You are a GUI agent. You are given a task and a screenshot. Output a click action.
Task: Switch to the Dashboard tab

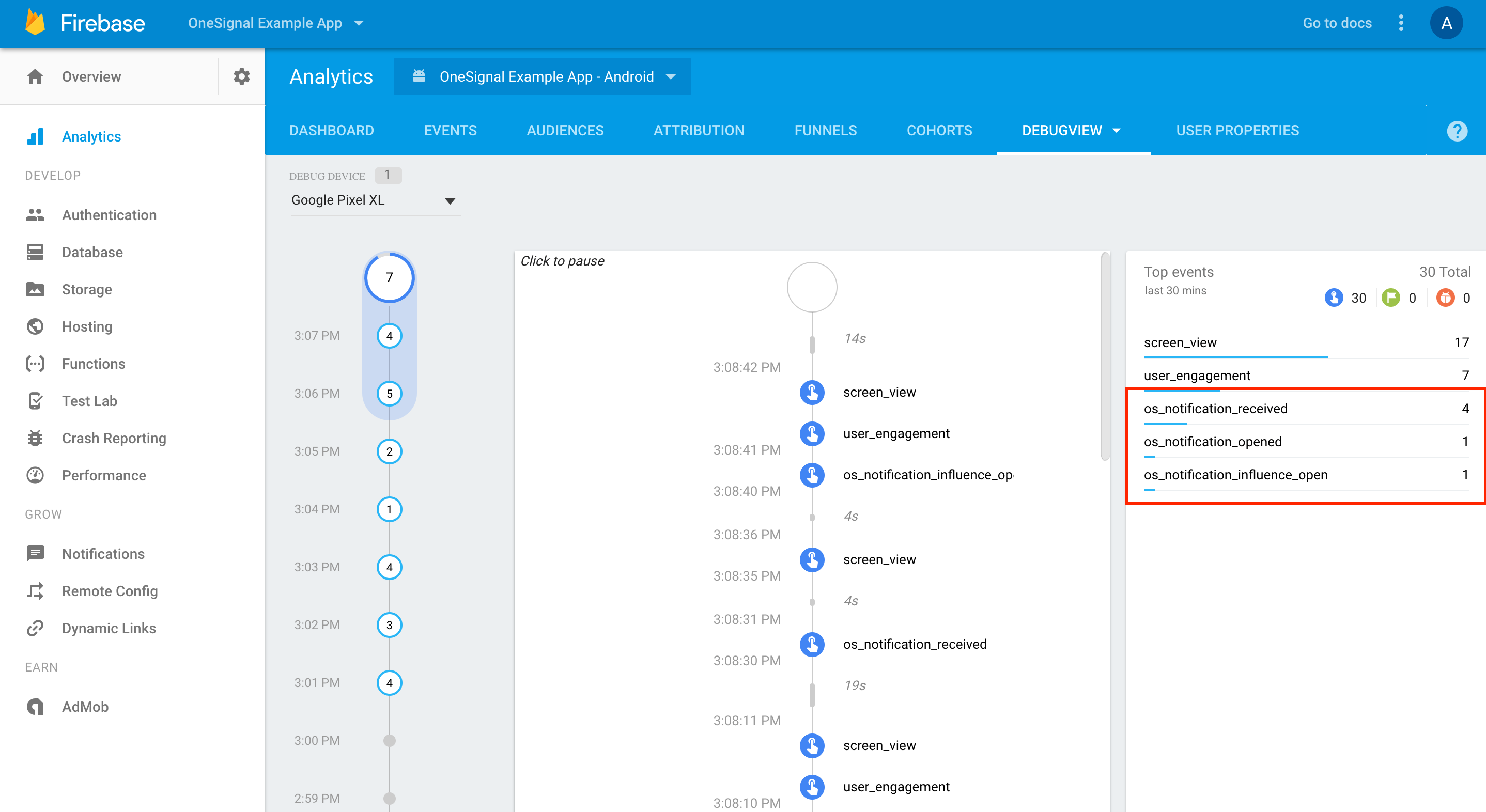click(332, 131)
